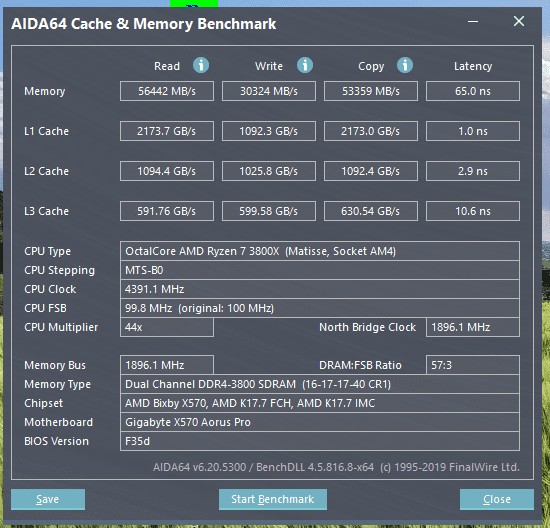Click the Write column header

269,66
